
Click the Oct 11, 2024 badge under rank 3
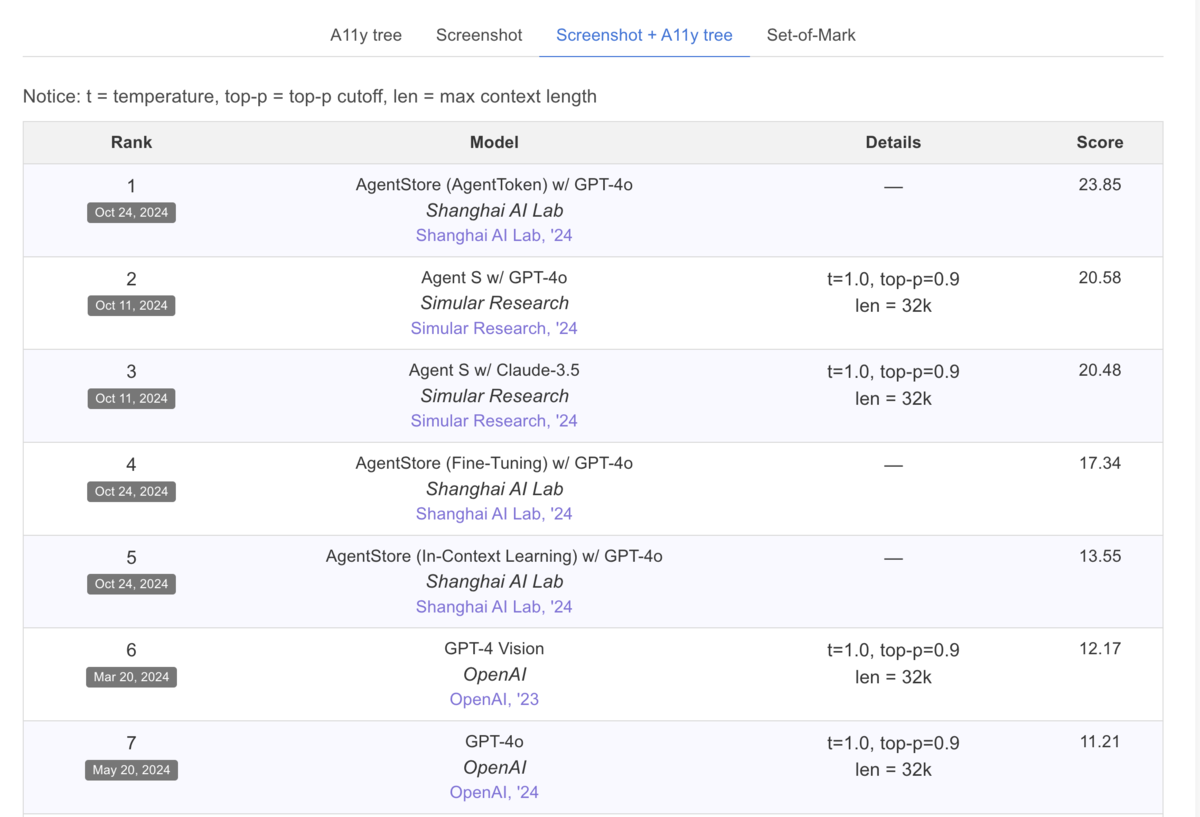131,398
